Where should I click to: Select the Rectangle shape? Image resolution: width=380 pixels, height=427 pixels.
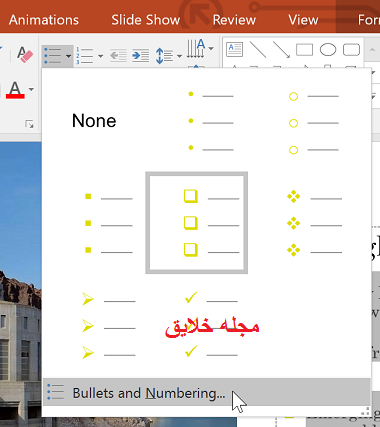click(304, 50)
